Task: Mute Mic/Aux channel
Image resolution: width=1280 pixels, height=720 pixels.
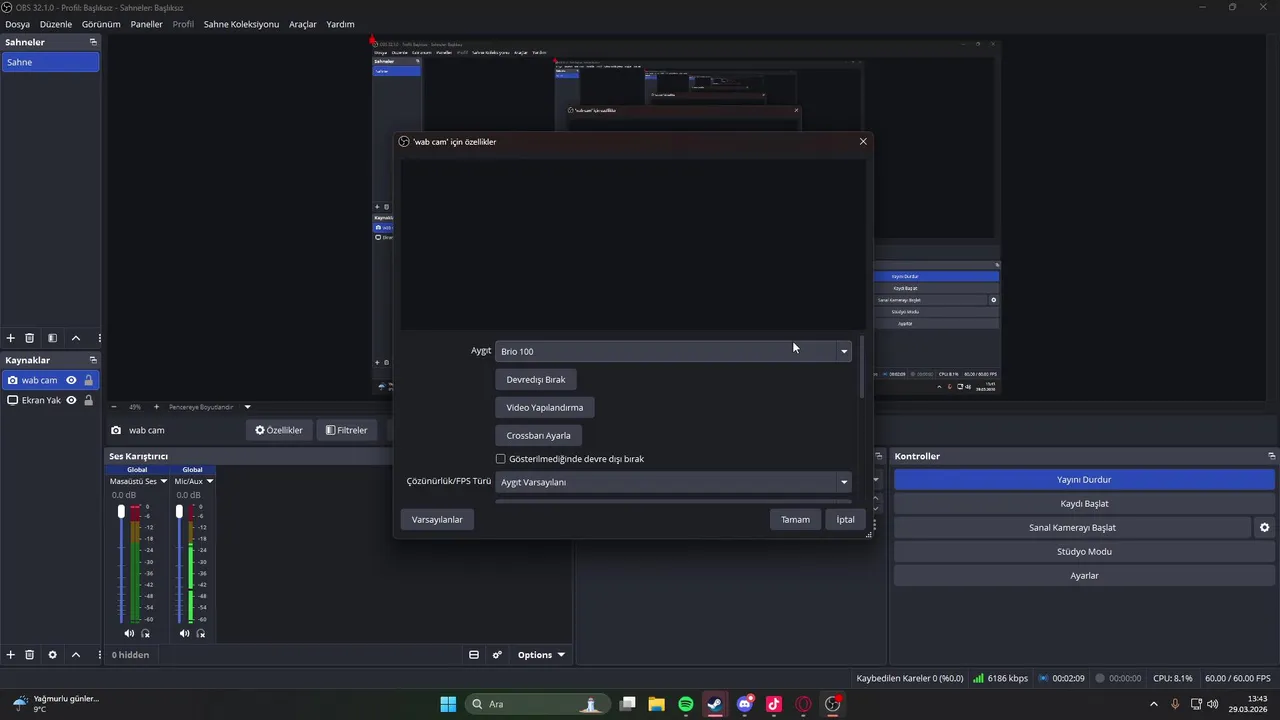Action: [x=184, y=633]
